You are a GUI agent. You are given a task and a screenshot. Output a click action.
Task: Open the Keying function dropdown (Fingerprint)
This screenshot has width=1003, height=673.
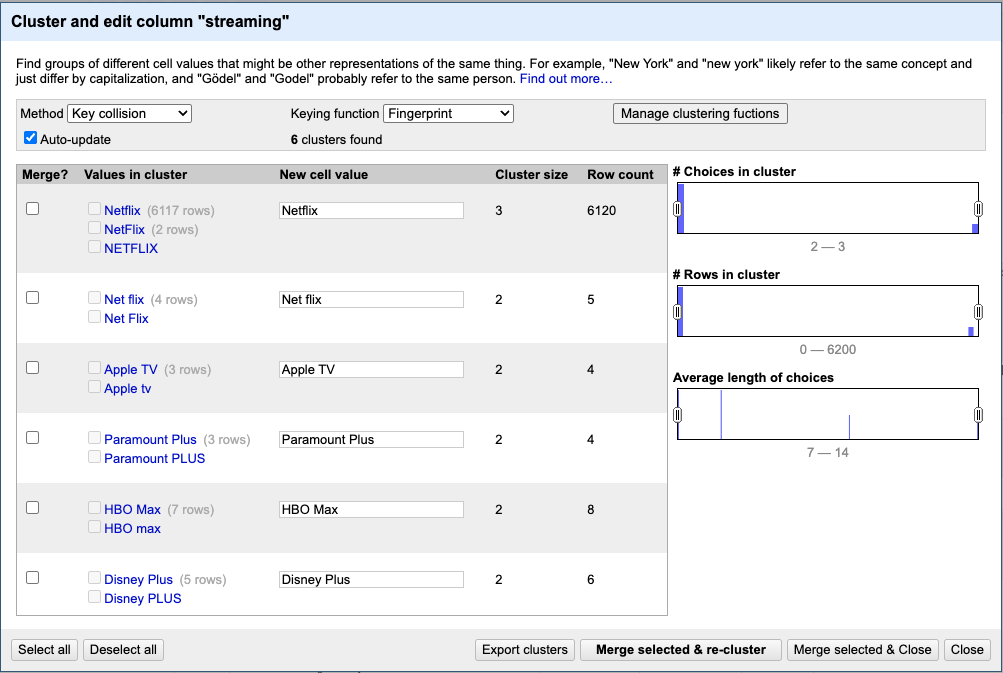pyautogui.click(x=448, y=113)
